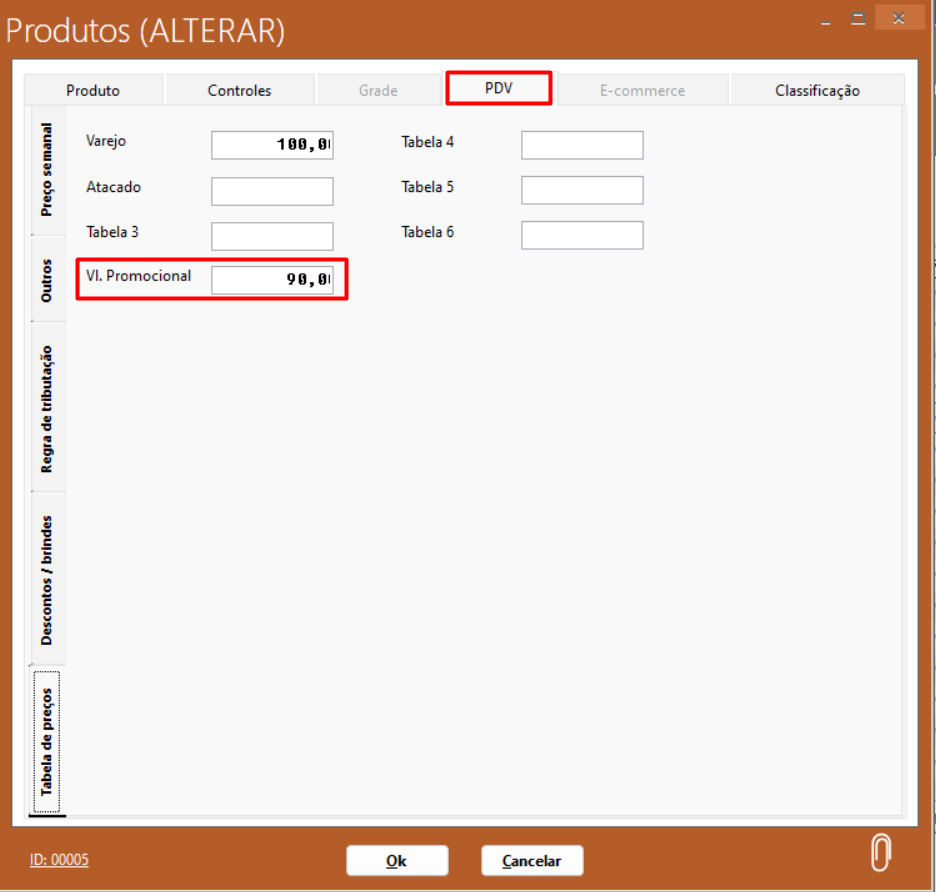Go to the Classificação tab

pyautogui.click(x=817, y=90)
